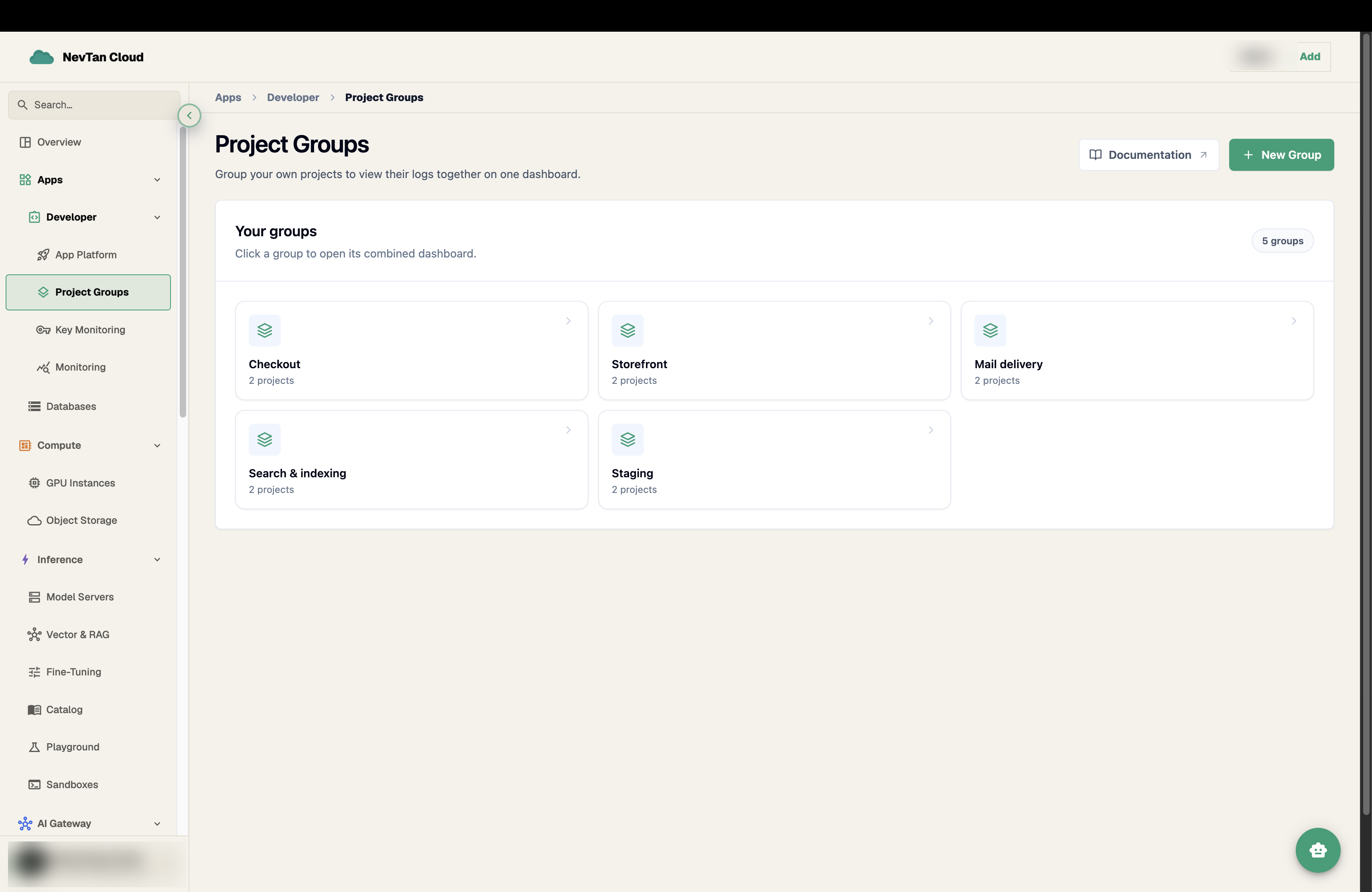The width and height of the screenshot is (1372, 892).
Task: Click the Developer breadcrumb link
Action: click(293, 97)
